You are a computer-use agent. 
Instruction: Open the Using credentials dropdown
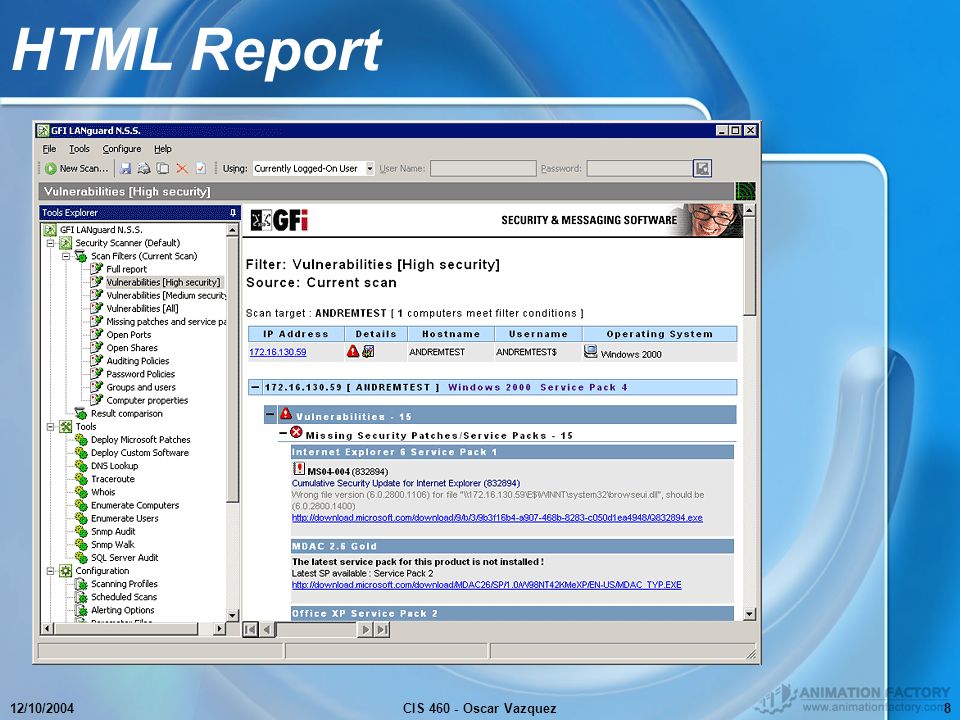[369, 168]
